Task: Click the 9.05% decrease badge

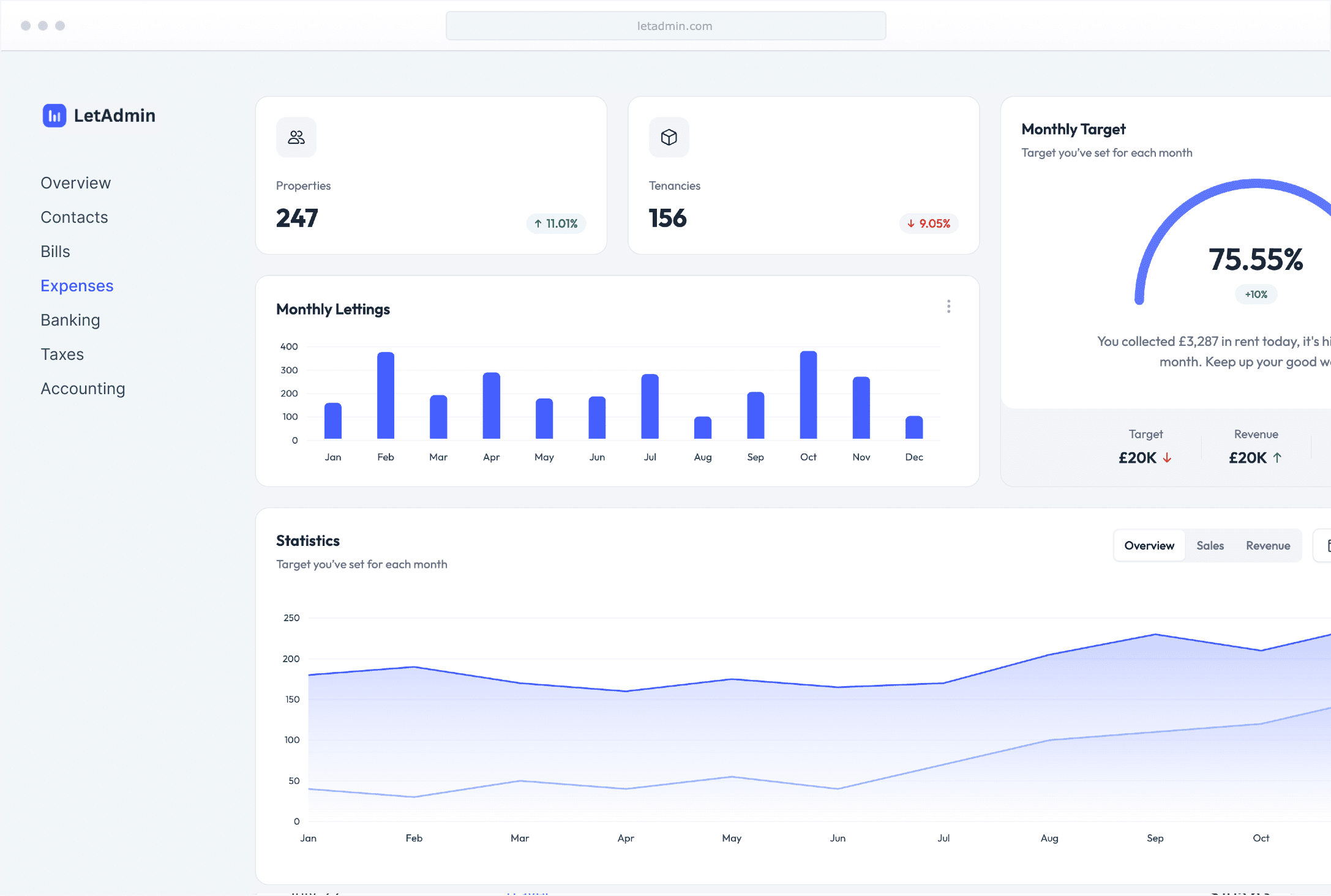Action: coord(928,223)
